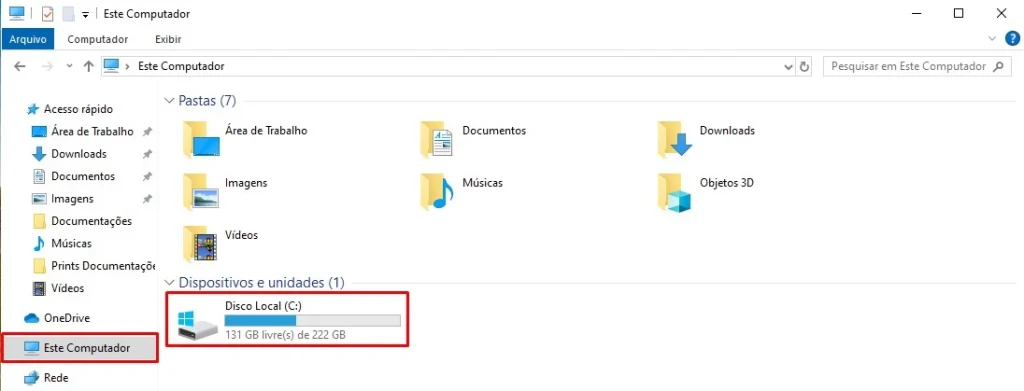Click the Help question mark icon
Screen dimensions: 1024x391
click(x=1011, y=39)
